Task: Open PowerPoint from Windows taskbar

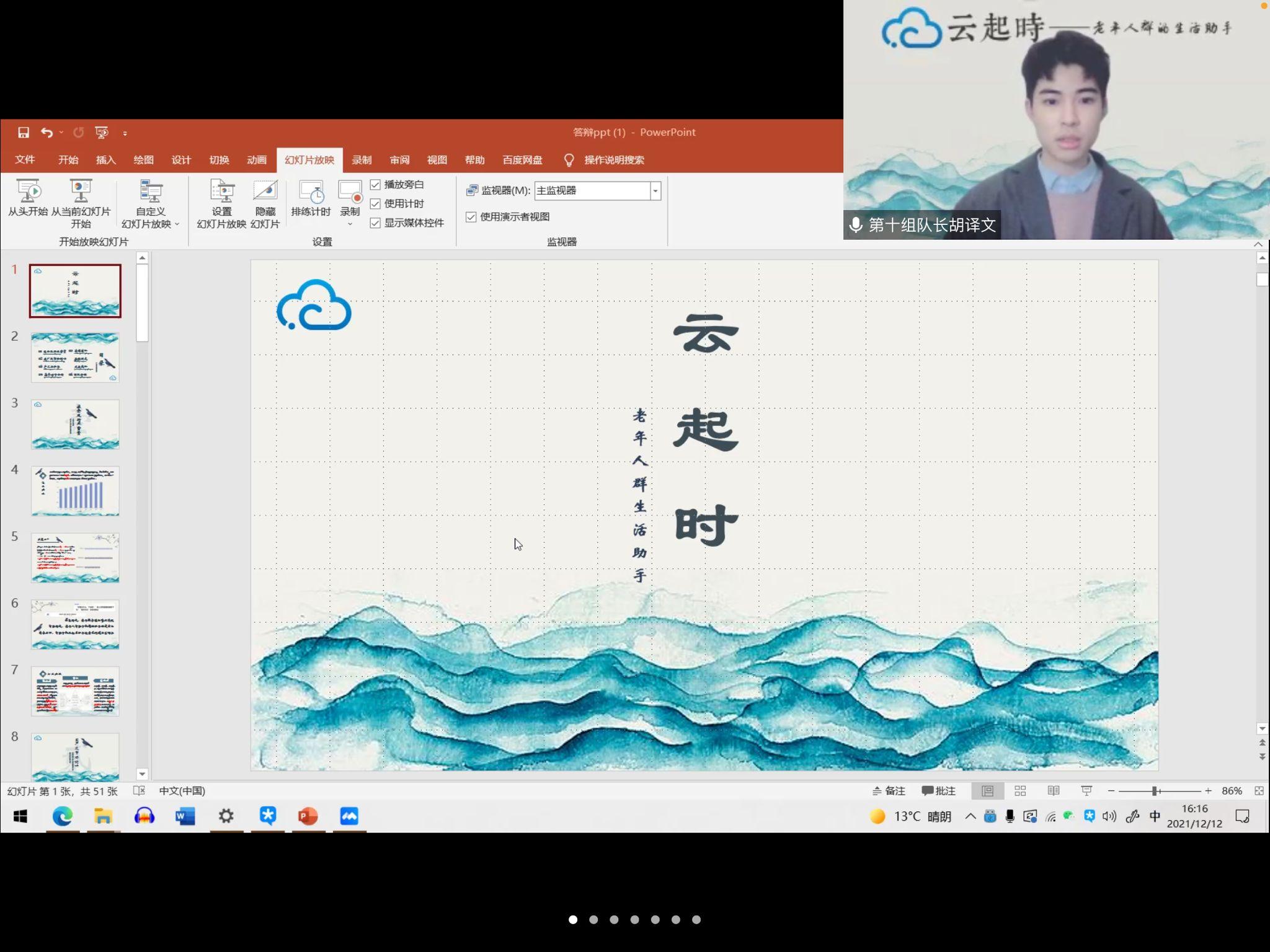Action: 308,816
